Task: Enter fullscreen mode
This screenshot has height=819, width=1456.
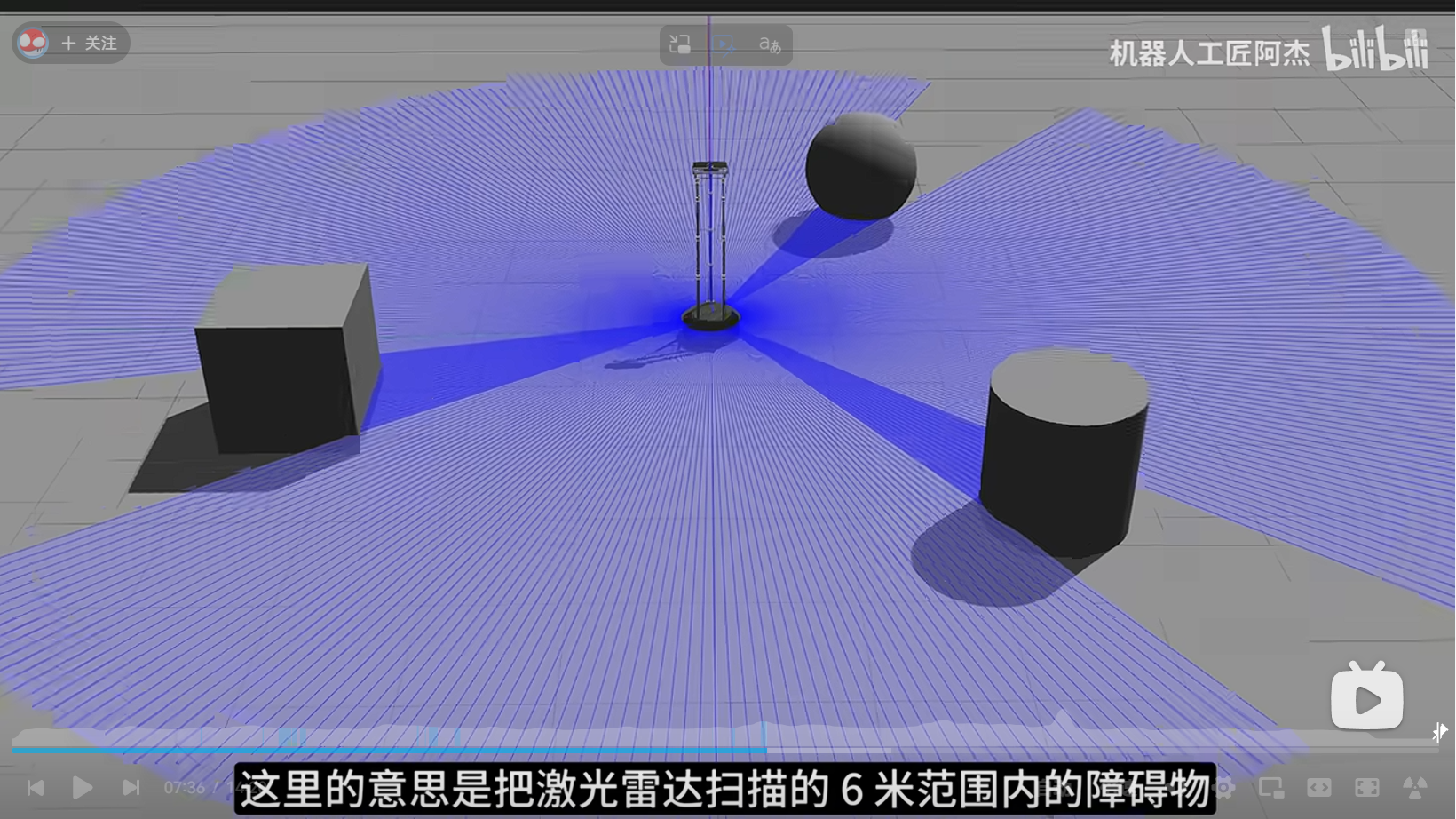Action: 1367,787
